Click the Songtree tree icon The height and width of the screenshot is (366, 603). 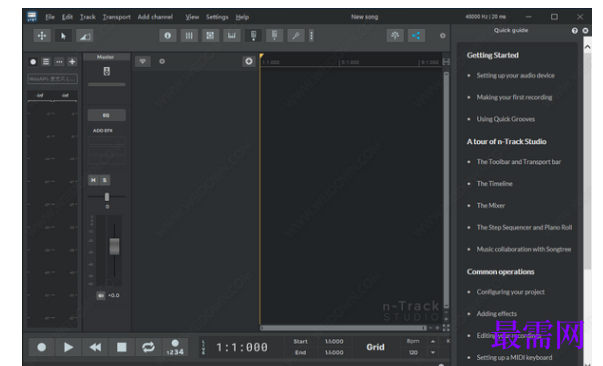pos(395,35)
